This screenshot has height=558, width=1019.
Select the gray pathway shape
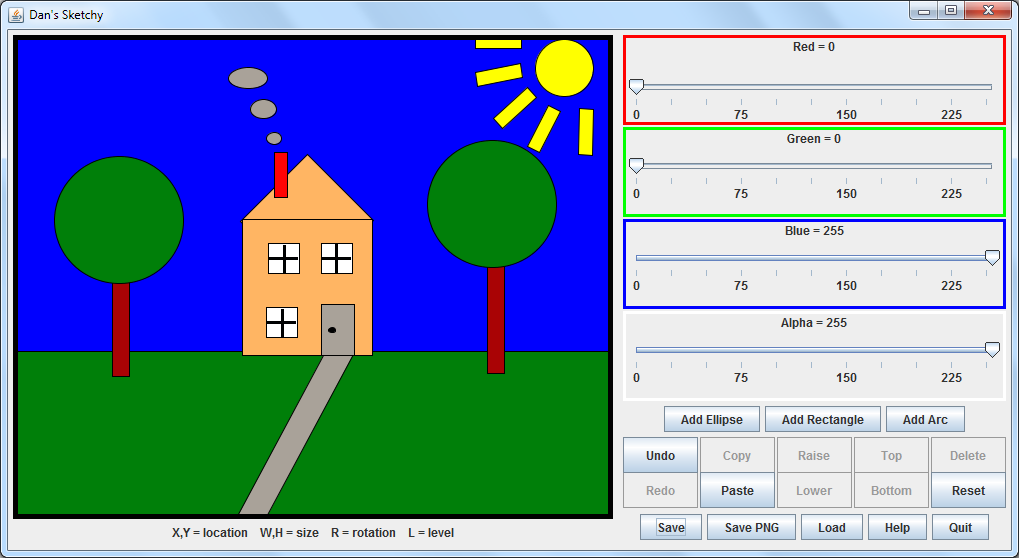296,435
